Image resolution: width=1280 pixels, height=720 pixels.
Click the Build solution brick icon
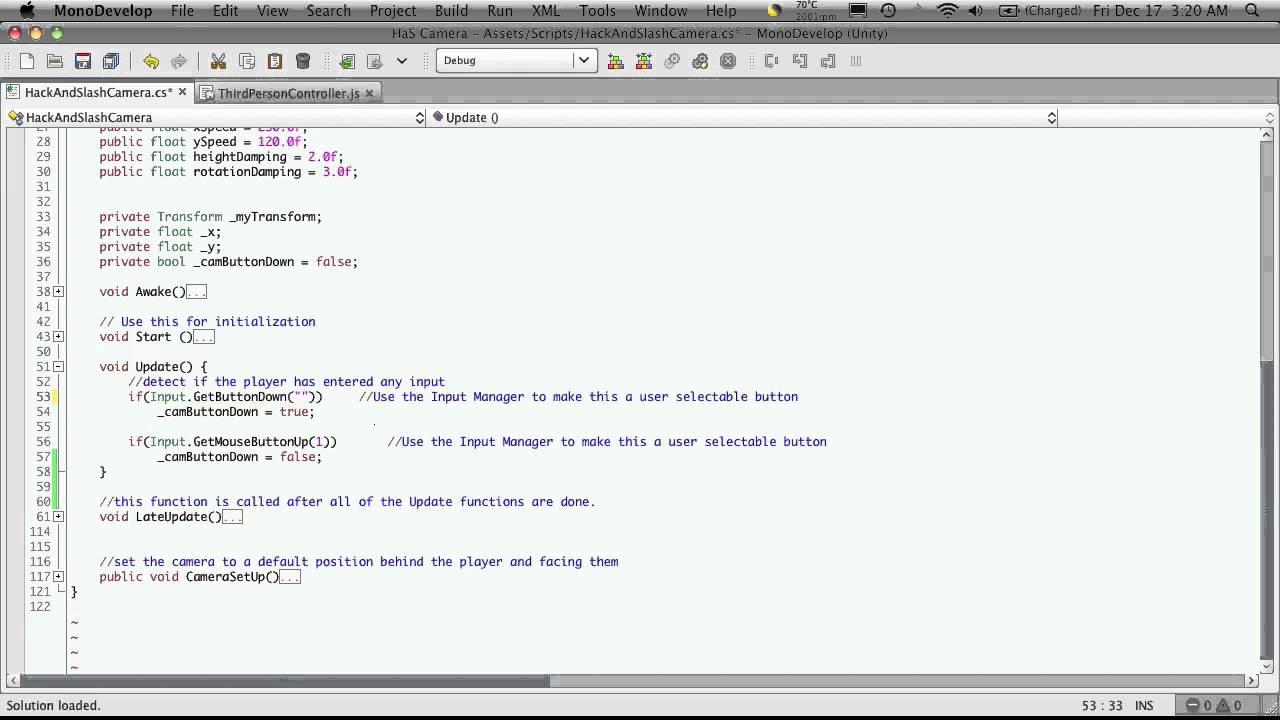616,61
